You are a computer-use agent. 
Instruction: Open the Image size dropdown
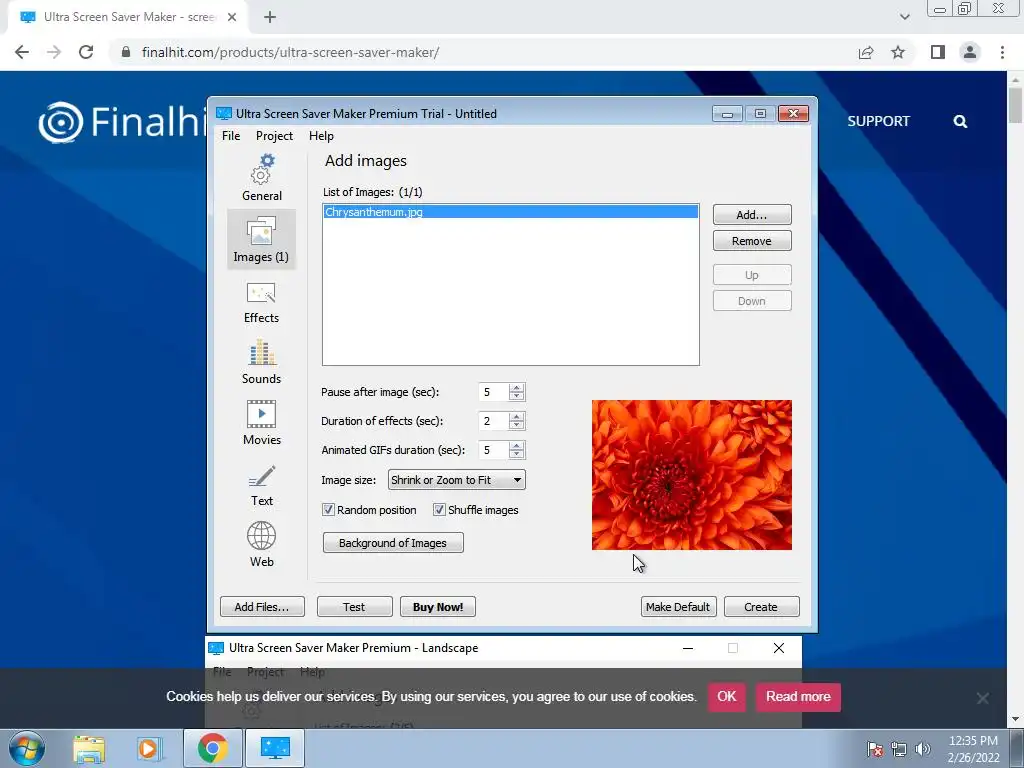456,480
